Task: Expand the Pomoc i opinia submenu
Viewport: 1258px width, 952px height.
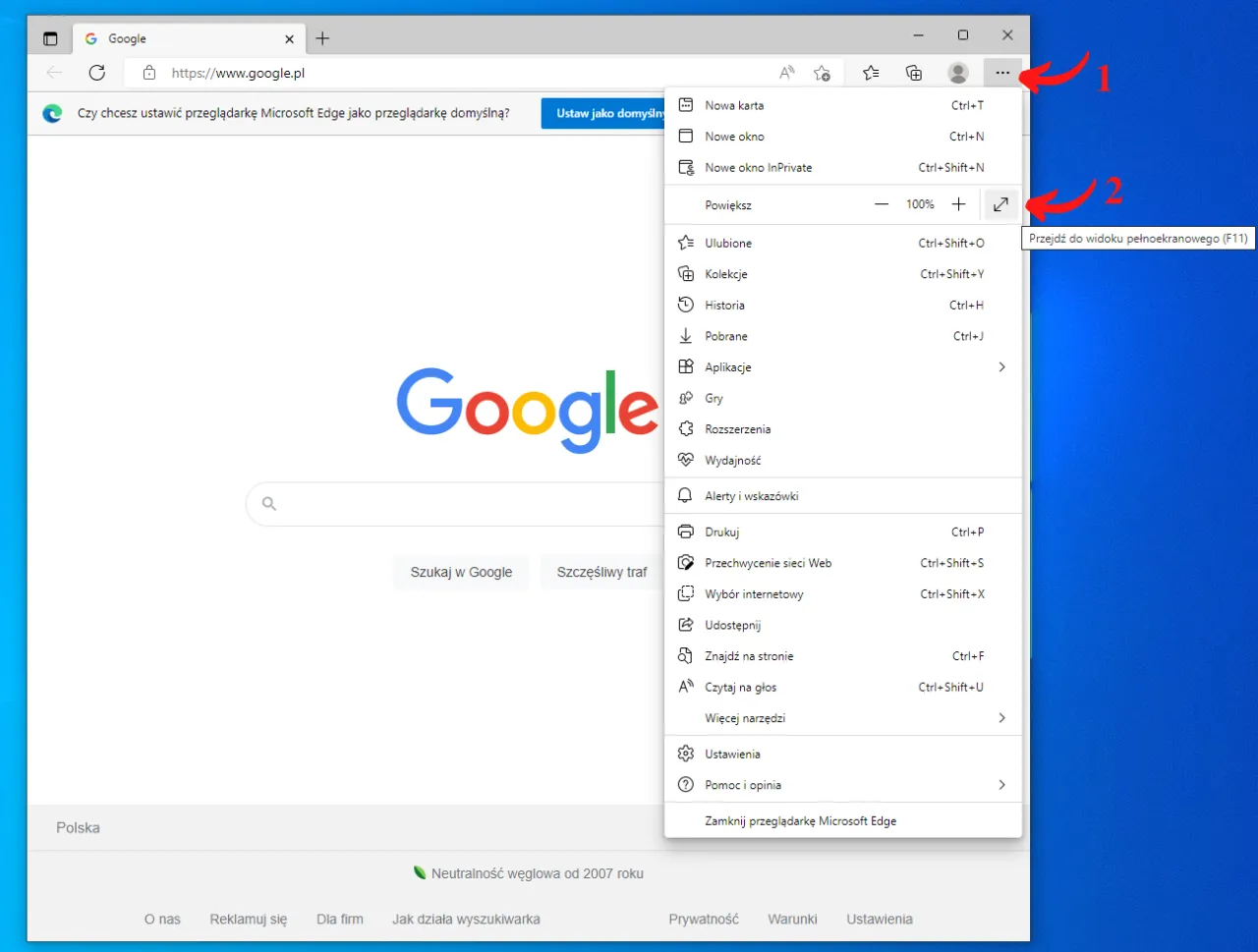Action: tap(1001, 785)
